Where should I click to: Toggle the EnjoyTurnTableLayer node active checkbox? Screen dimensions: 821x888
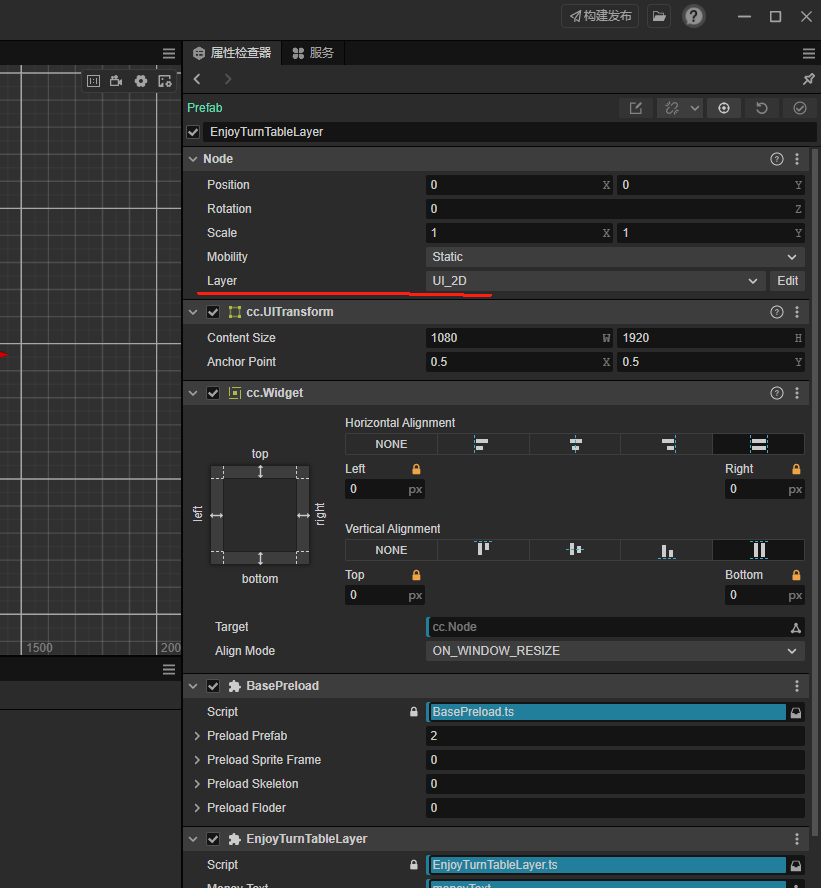tap(194, 132)
